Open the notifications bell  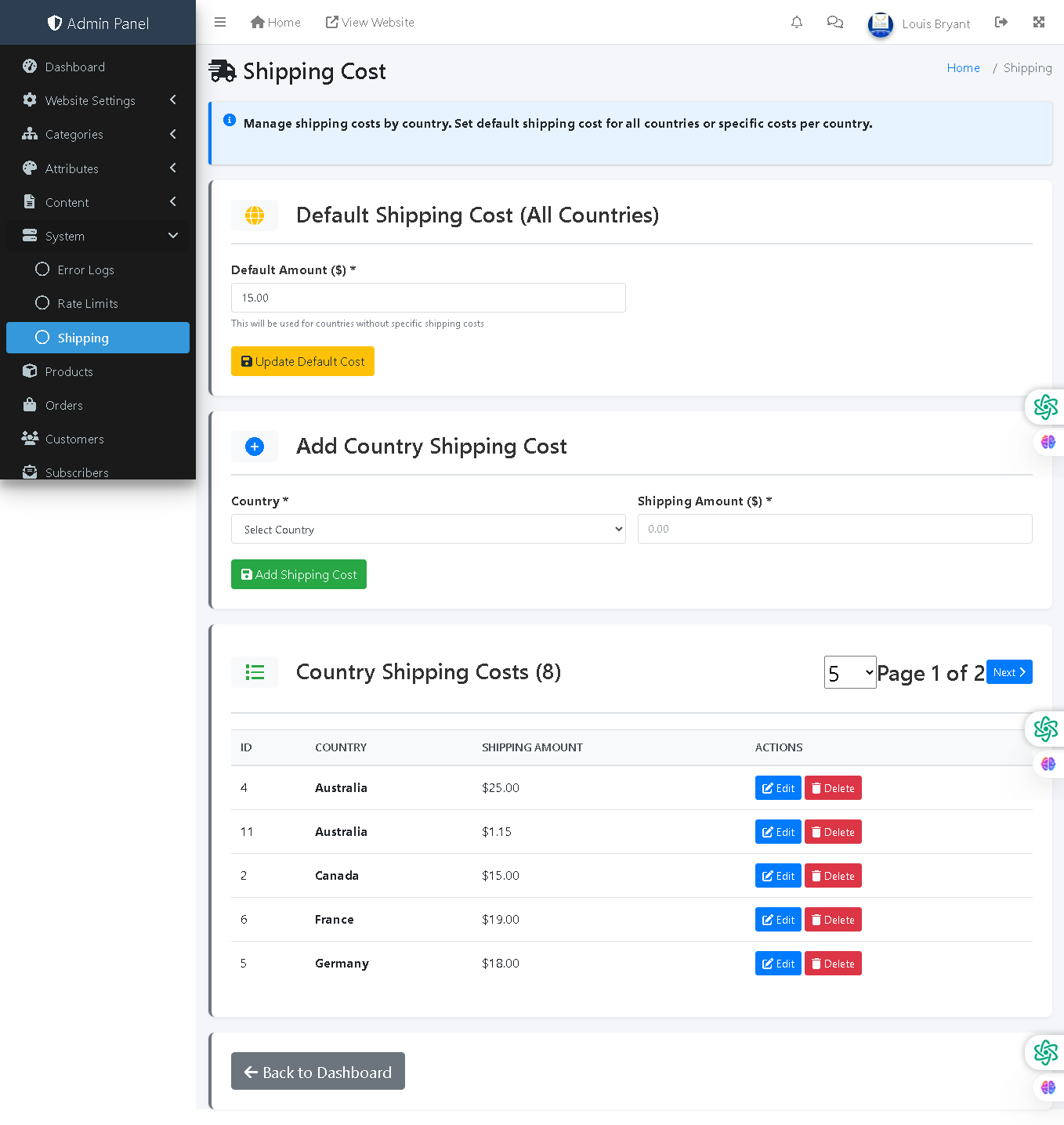click(797, 23)
